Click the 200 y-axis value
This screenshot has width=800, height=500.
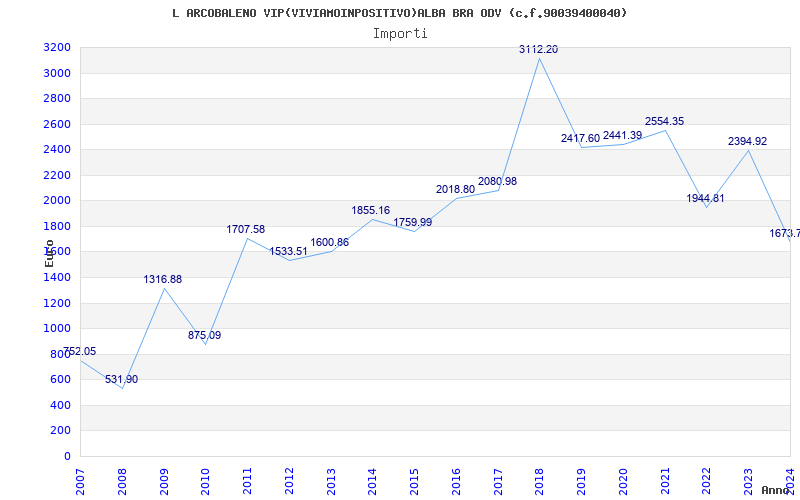pos(60,431)
